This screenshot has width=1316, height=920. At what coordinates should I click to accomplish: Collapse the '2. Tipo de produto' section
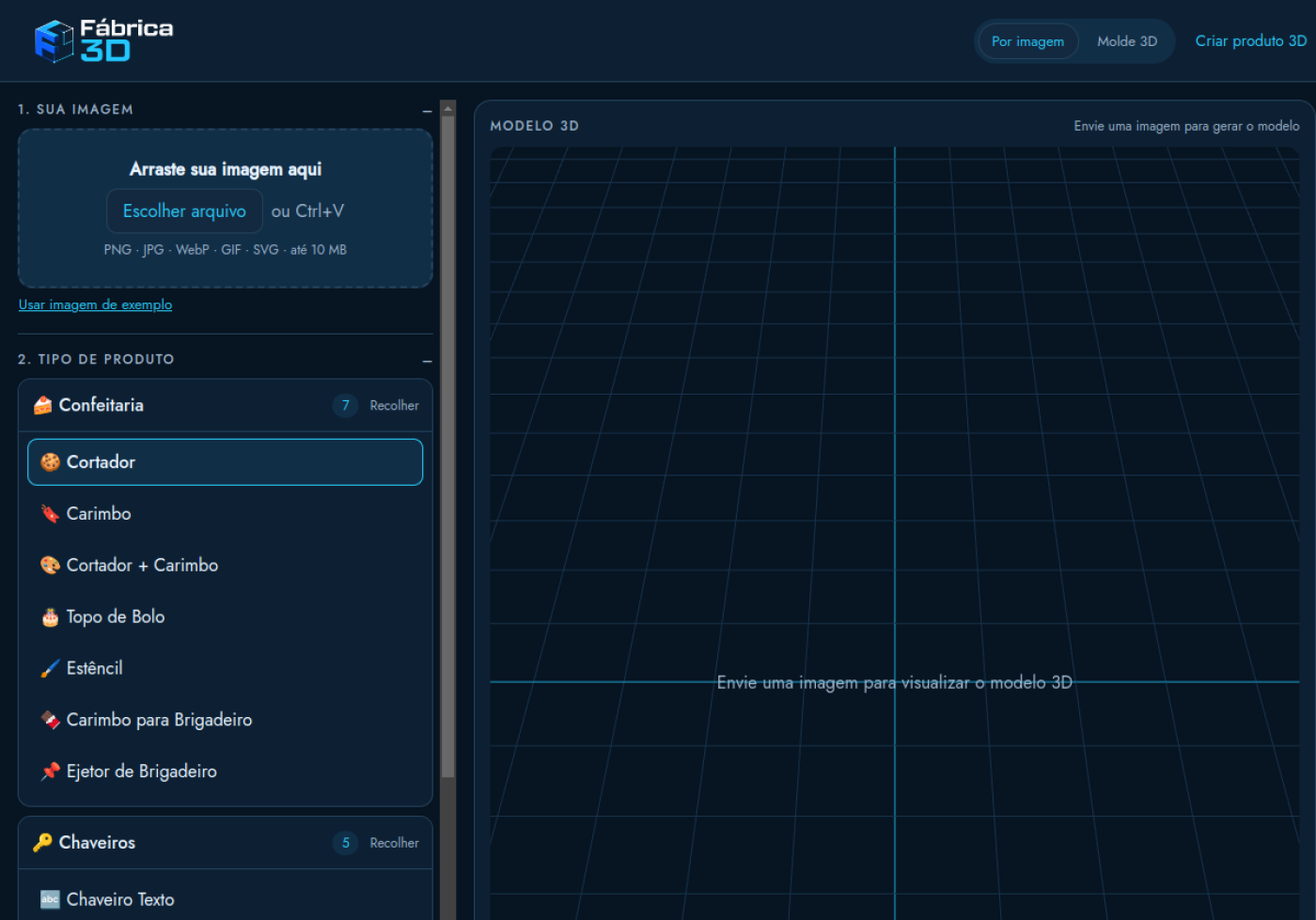(427, 361)
